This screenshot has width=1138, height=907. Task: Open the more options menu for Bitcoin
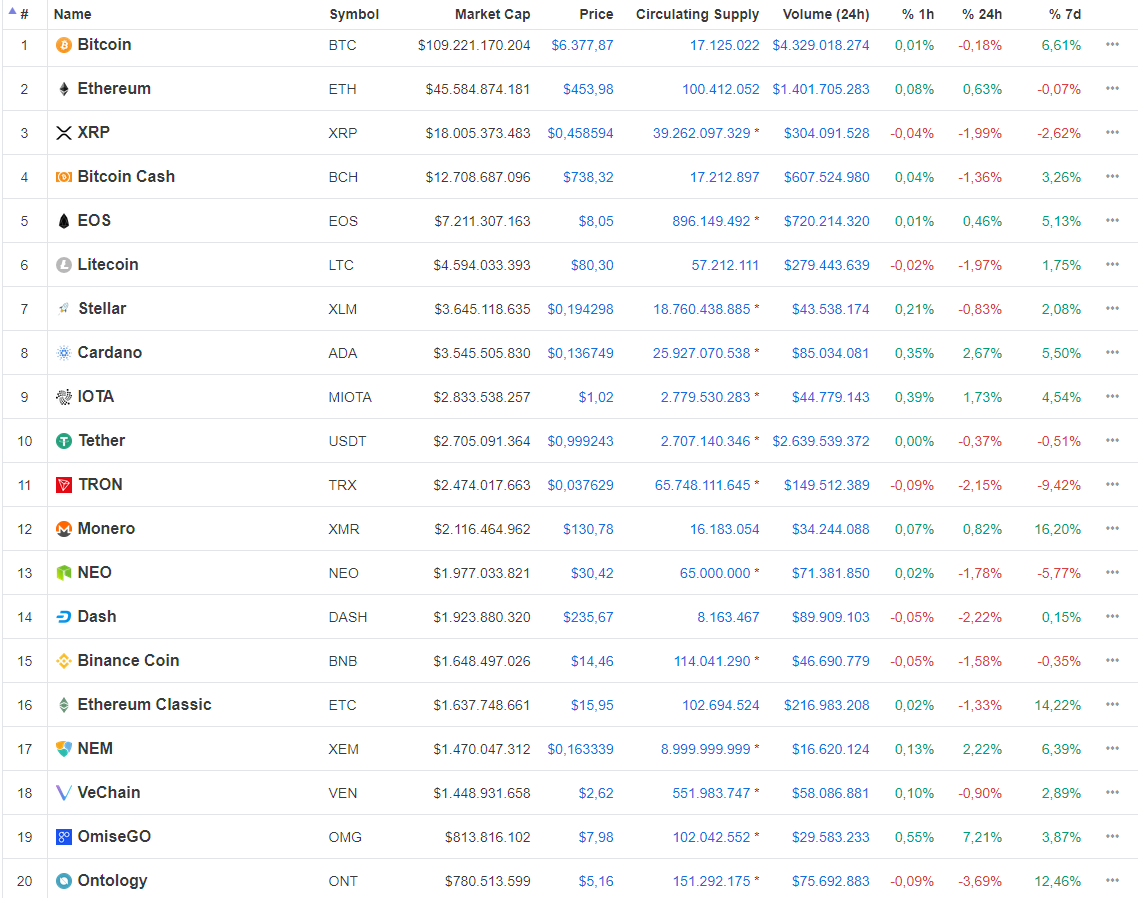click(x=1112, y=45)
